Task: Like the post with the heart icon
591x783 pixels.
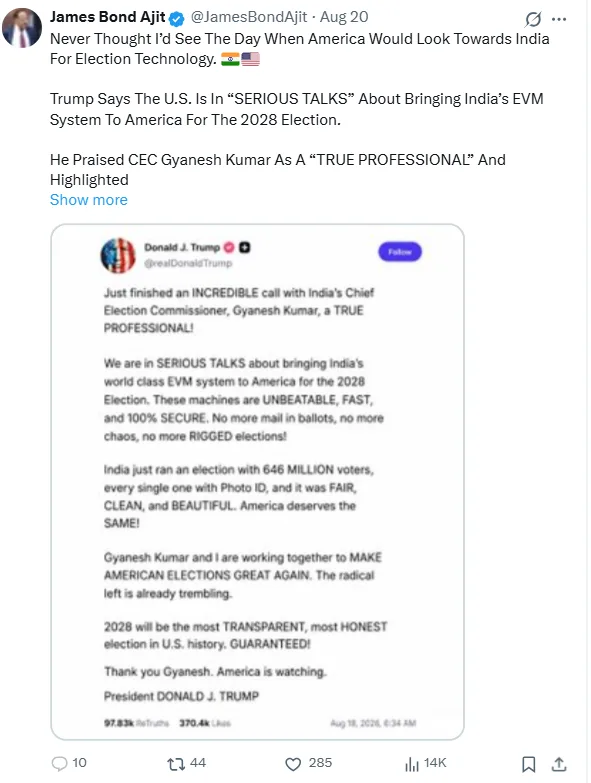Action: click(x=293, y=764)
